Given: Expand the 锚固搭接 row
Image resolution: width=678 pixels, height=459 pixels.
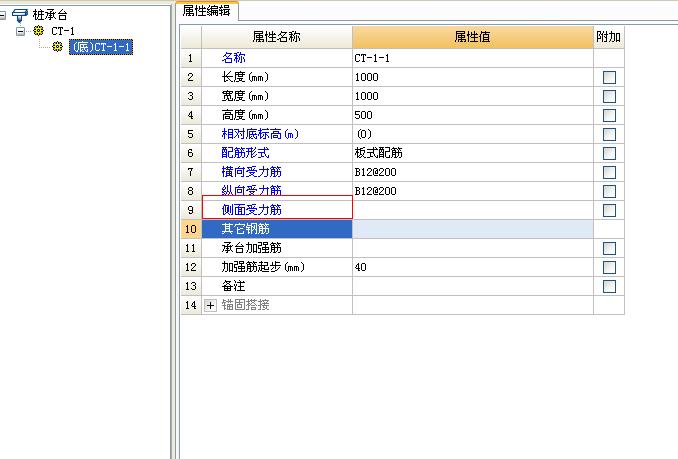Looking at the screenshot, I should pyautogui.click(x=210, y=306).
